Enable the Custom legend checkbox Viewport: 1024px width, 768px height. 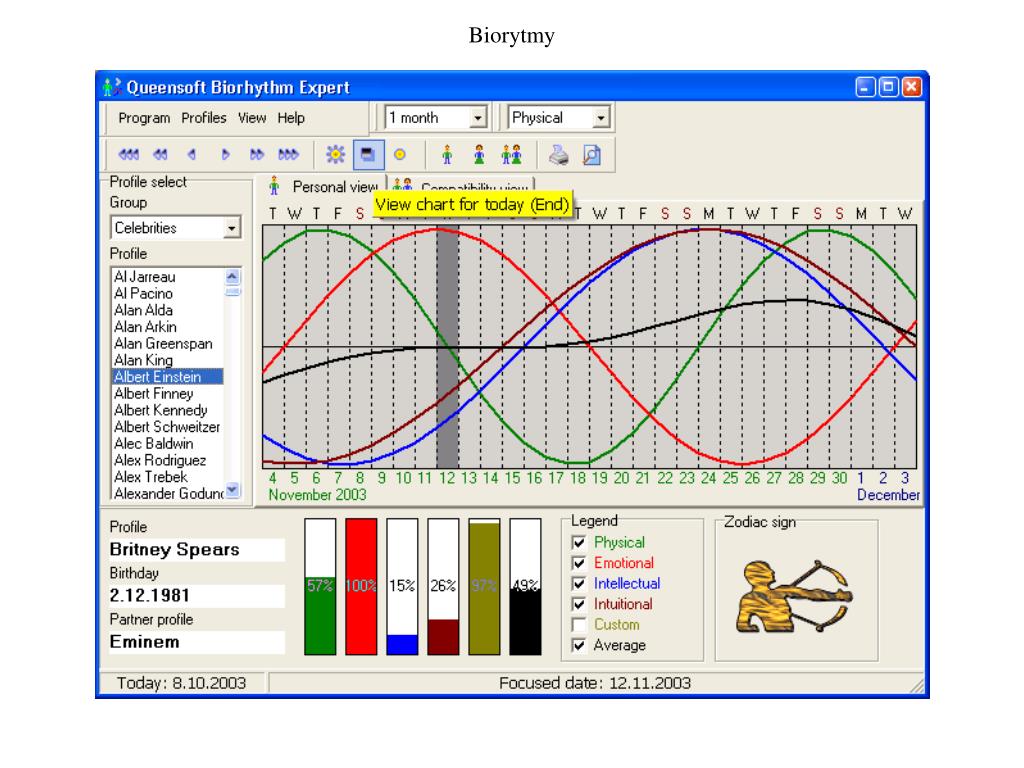[x=579, y=624]
